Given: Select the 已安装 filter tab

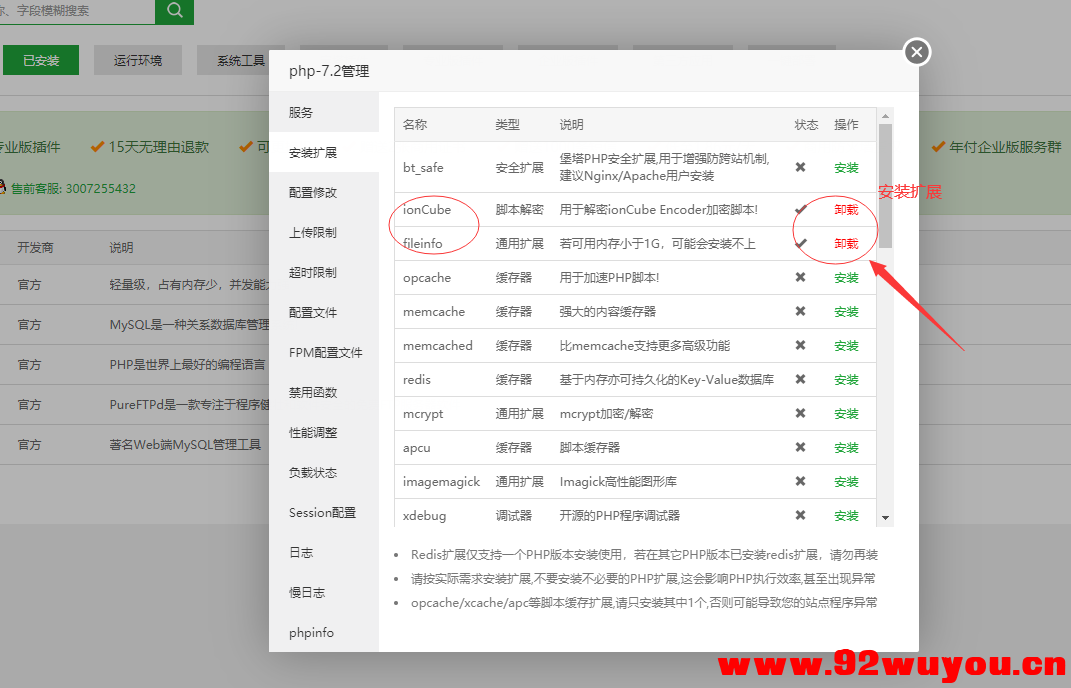Looking at the screenshot, I should click(40, 60).
